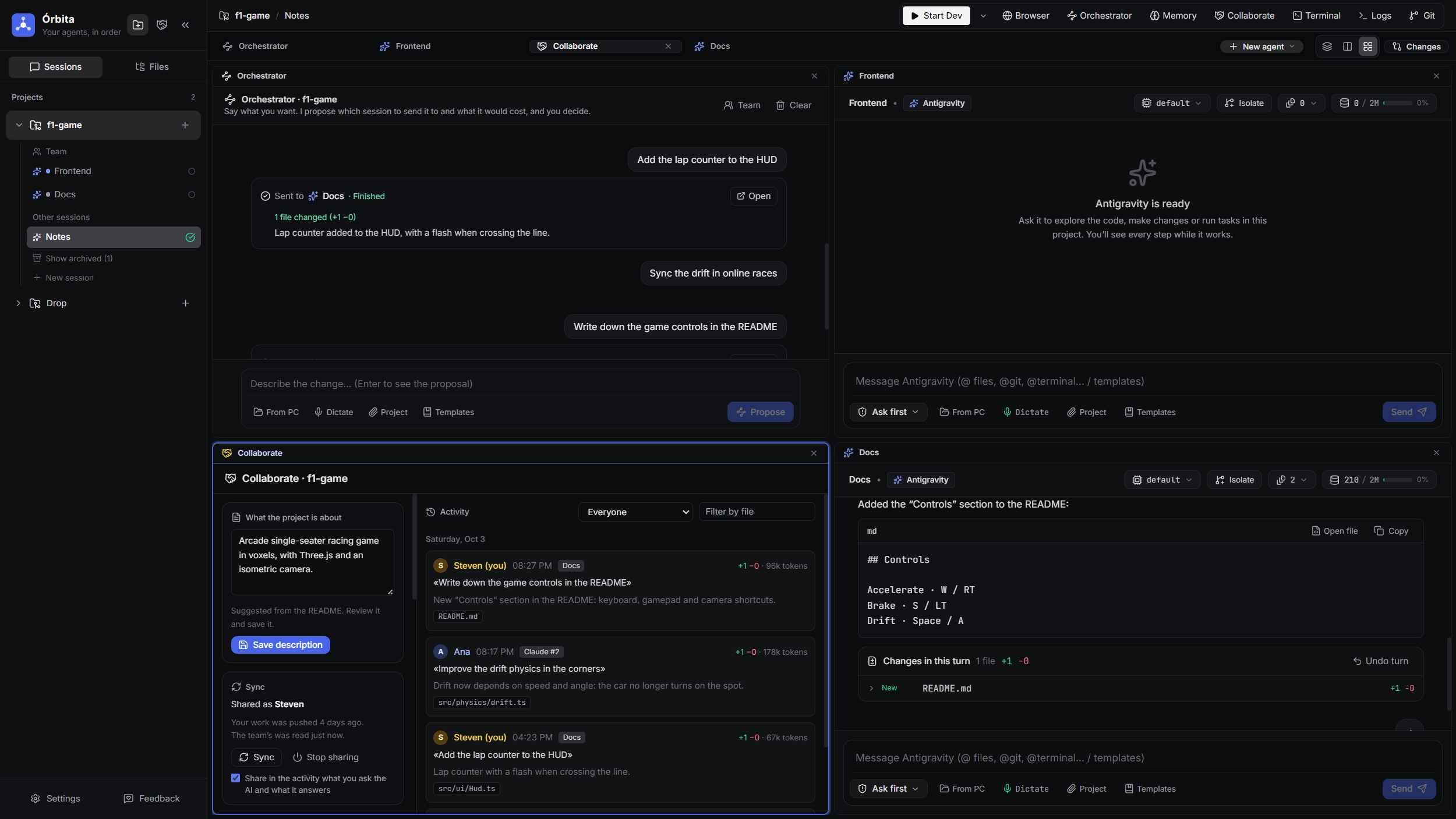Image resolution: width=1456 pixels, height=819 pixels.
Task: Click the Propose button
Action: [x=760, y=412]
